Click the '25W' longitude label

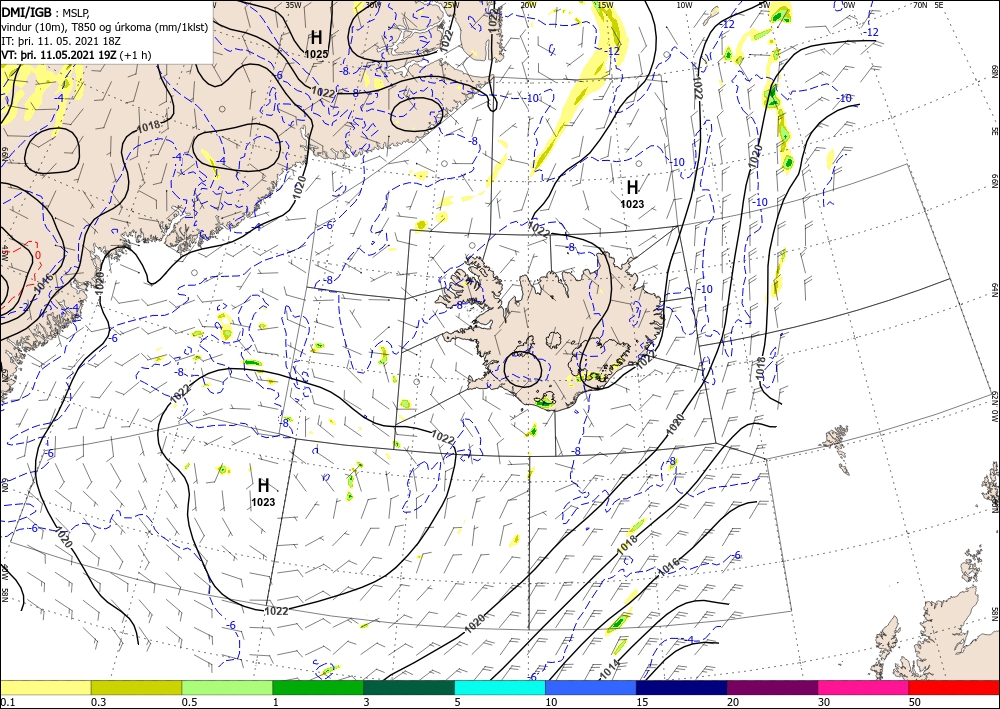(450, 5)
